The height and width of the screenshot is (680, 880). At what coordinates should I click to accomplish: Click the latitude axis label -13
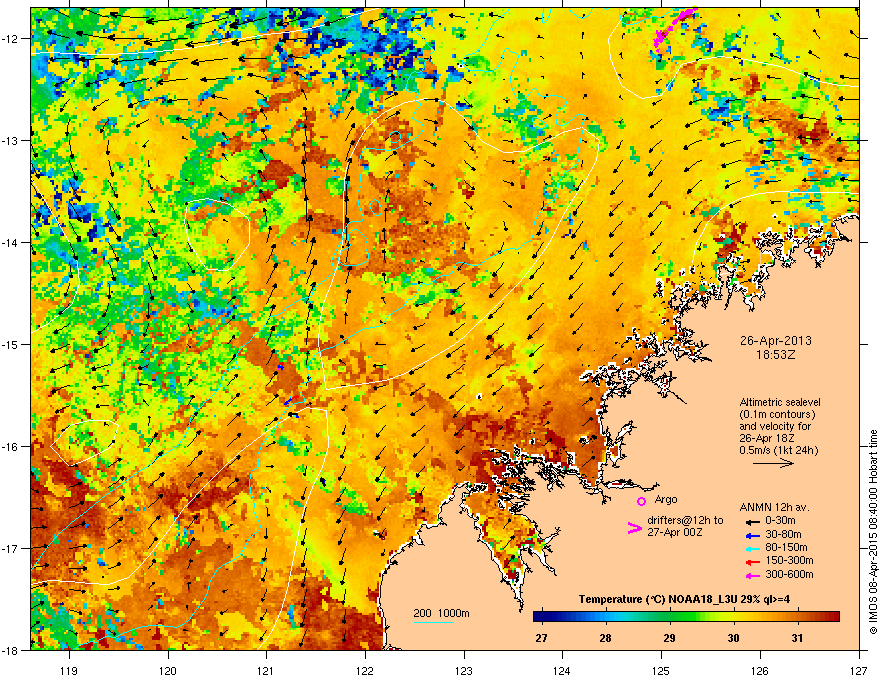click(x=11, y=140)
